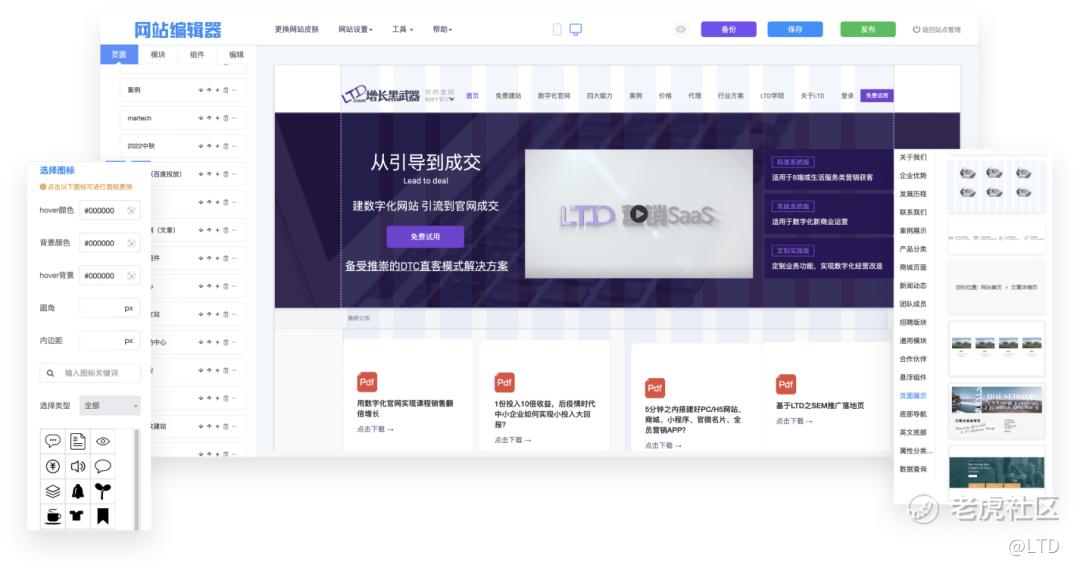Click the blue 保存 button
Viewport: 1080px width, 571px height.
click(x=795, y=30)
